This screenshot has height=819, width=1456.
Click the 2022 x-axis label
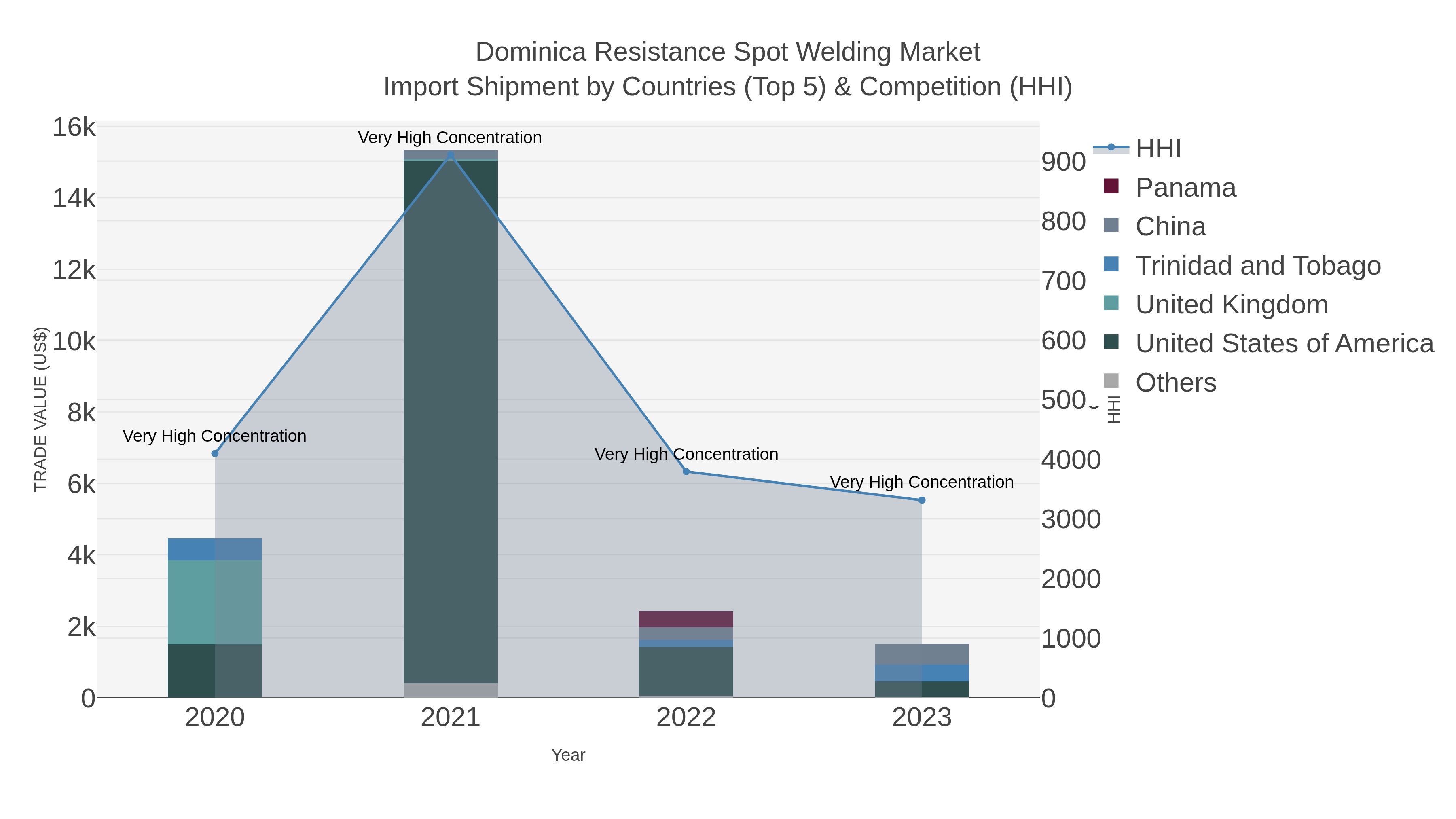pyautogui.click(x=686, y=718)
